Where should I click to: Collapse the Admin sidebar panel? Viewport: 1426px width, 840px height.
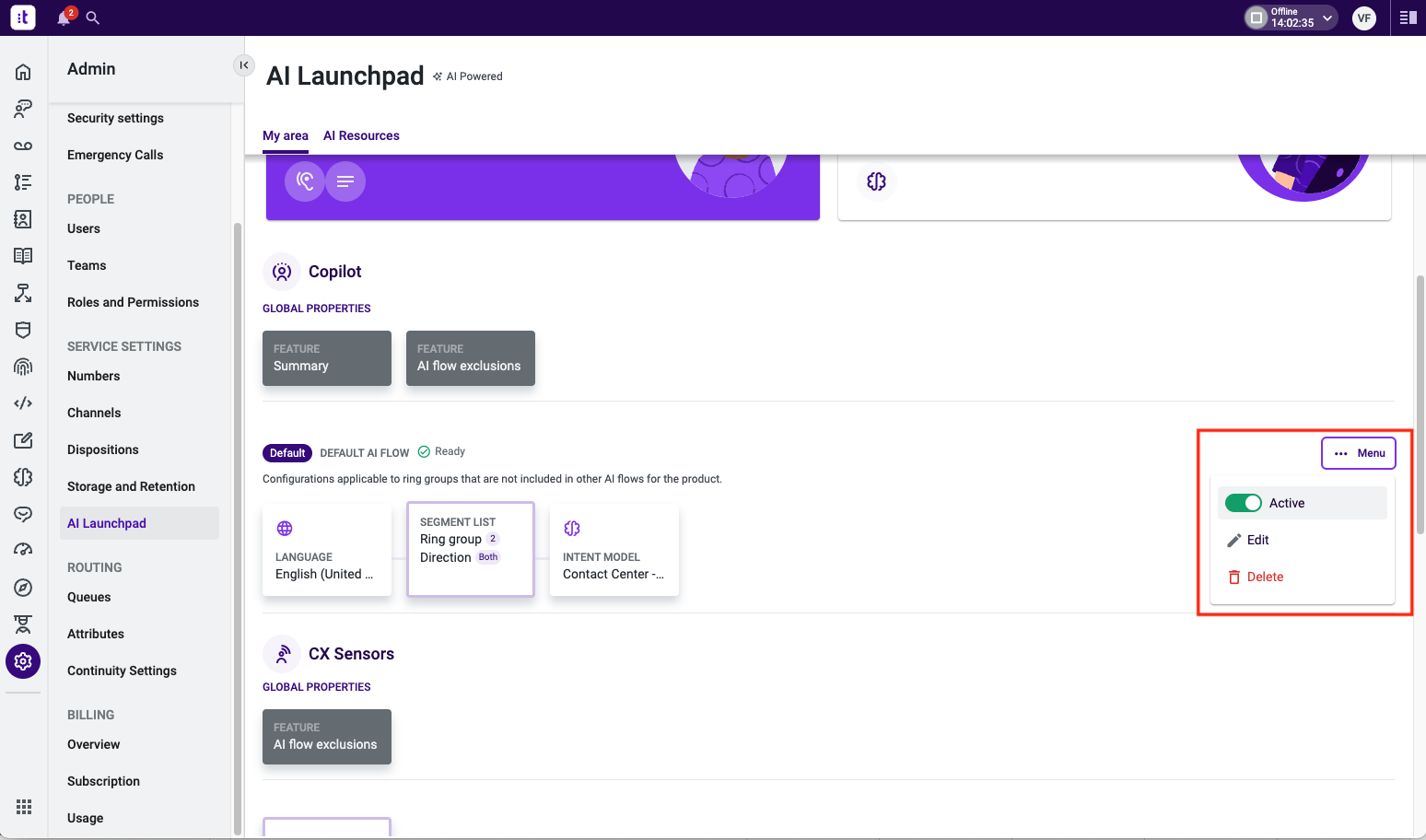pos(244,65)
